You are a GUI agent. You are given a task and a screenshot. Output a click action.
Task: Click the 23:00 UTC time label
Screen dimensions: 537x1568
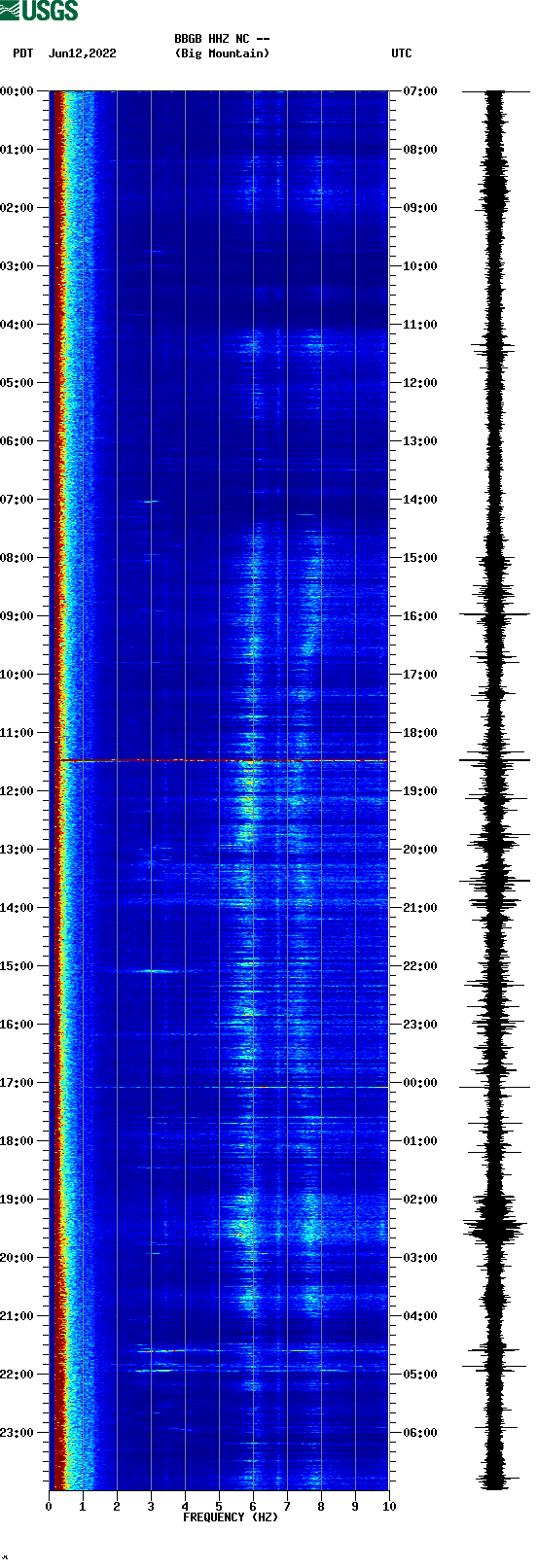tap(420, 1025)
